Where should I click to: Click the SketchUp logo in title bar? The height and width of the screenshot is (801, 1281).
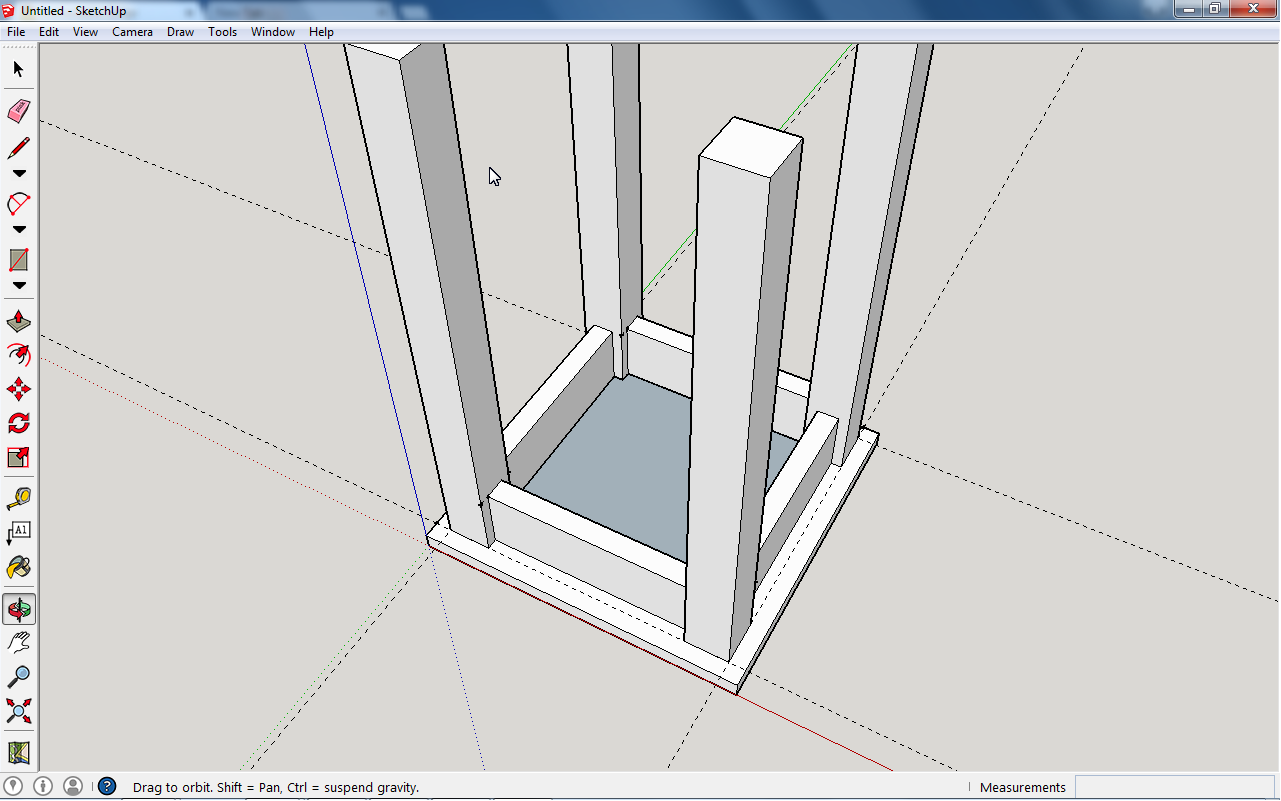[x=10, y=10]
